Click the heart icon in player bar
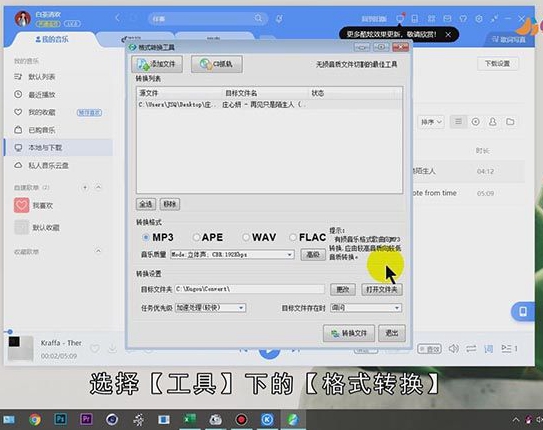 [x=95, y=348]
